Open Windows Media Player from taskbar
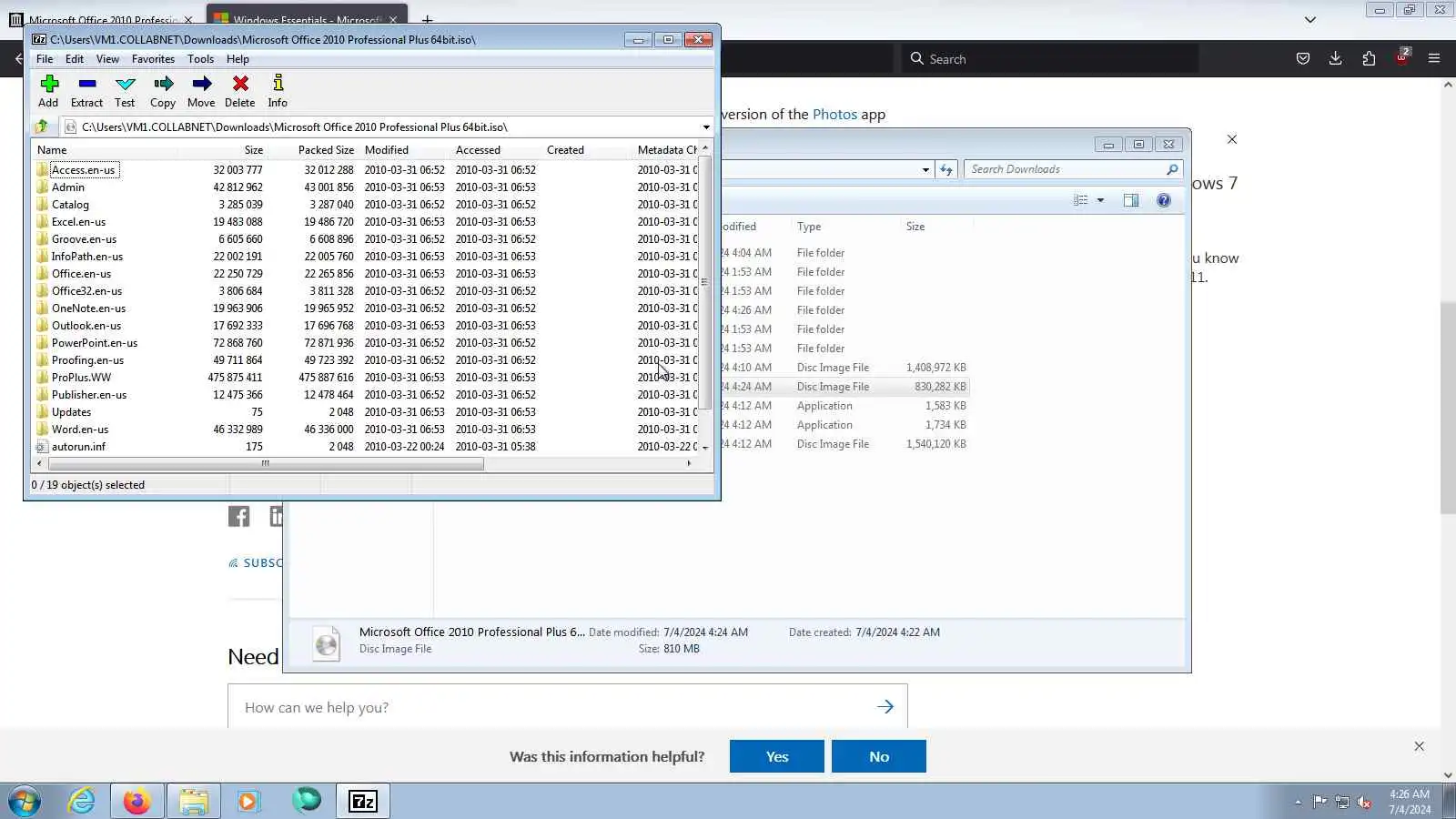The image size is (1456, 819). pos(248,802)
